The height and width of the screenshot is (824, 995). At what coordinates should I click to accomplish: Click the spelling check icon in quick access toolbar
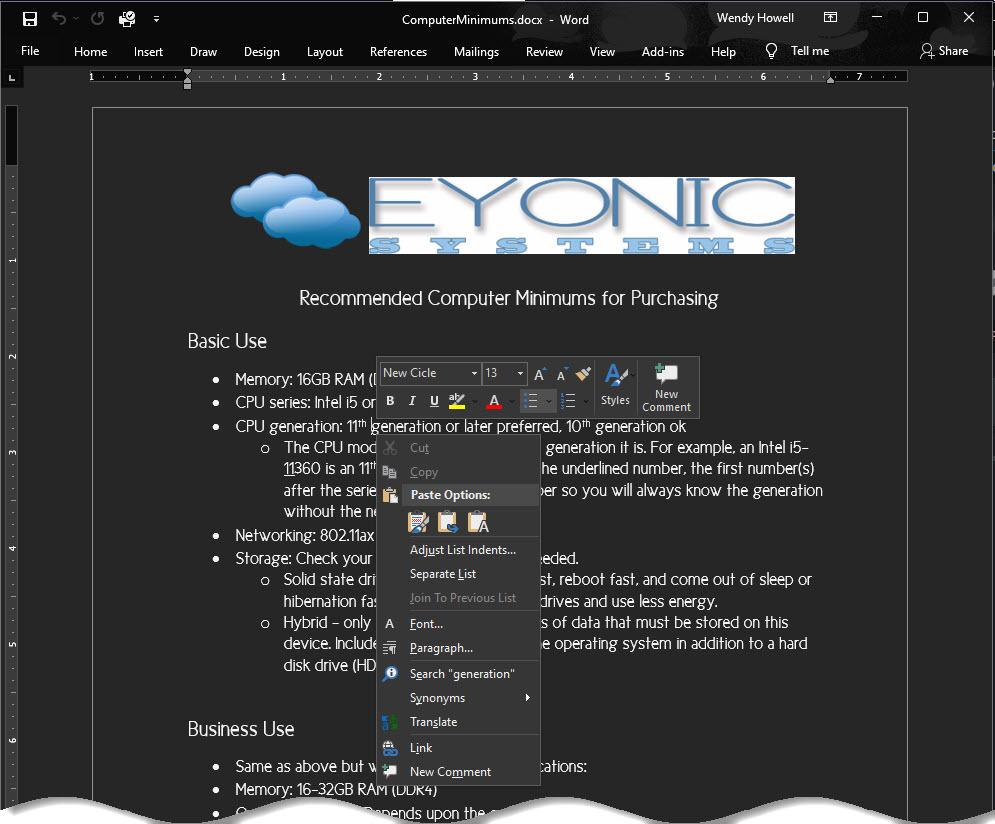click(127, 19)
